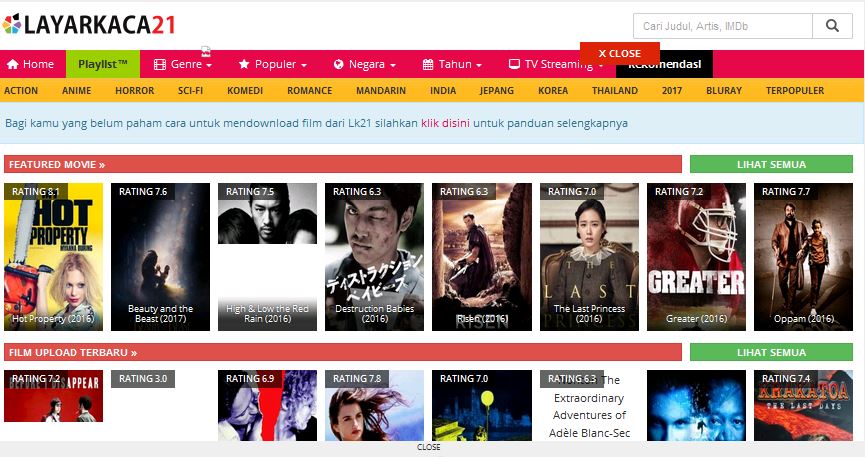Select the ROMANCE category

[x=309, y=91]
